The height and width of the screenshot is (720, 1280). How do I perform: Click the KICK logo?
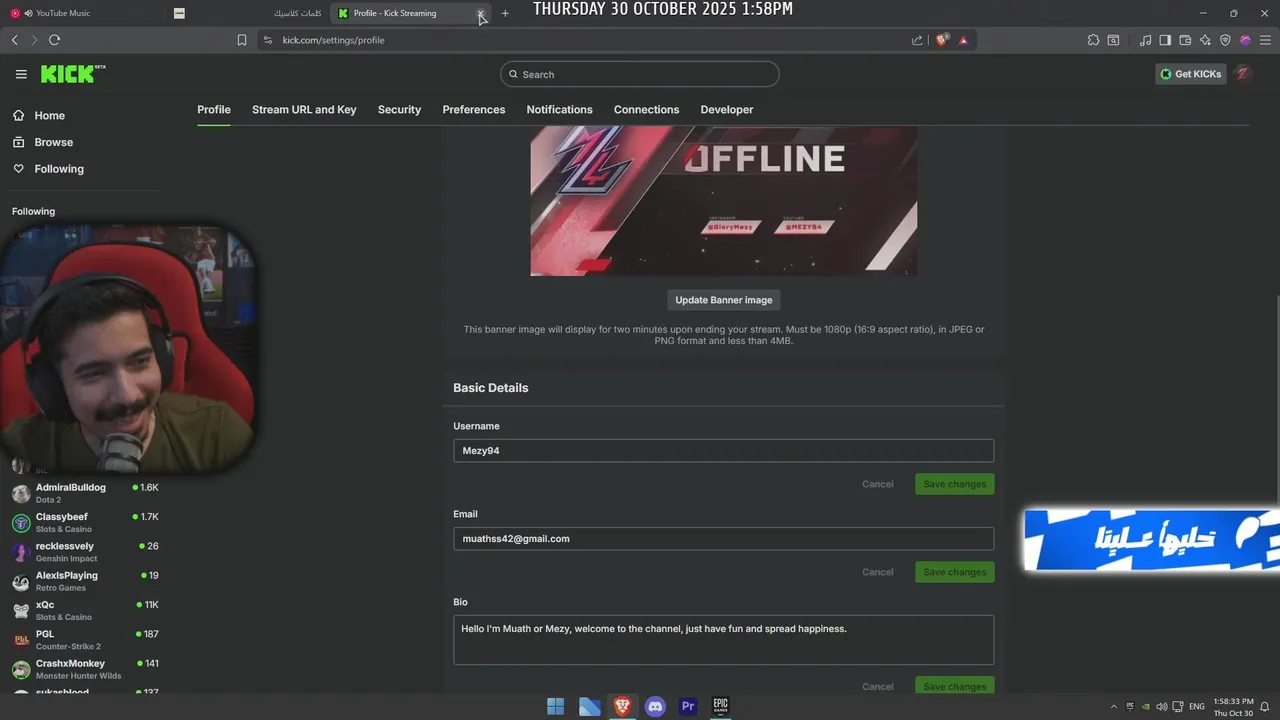(73, 74)
